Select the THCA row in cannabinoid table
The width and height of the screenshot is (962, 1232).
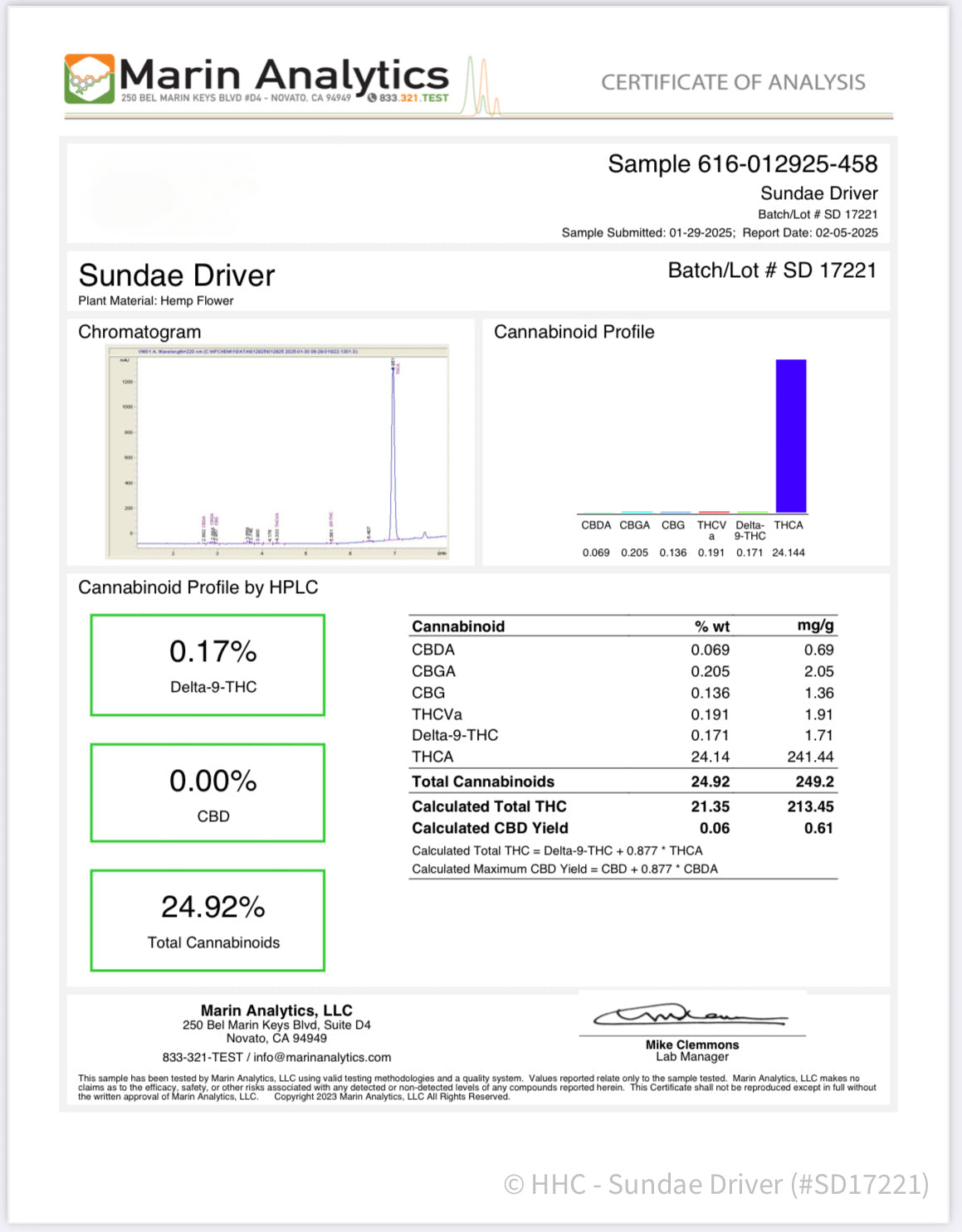pos(623,757)
